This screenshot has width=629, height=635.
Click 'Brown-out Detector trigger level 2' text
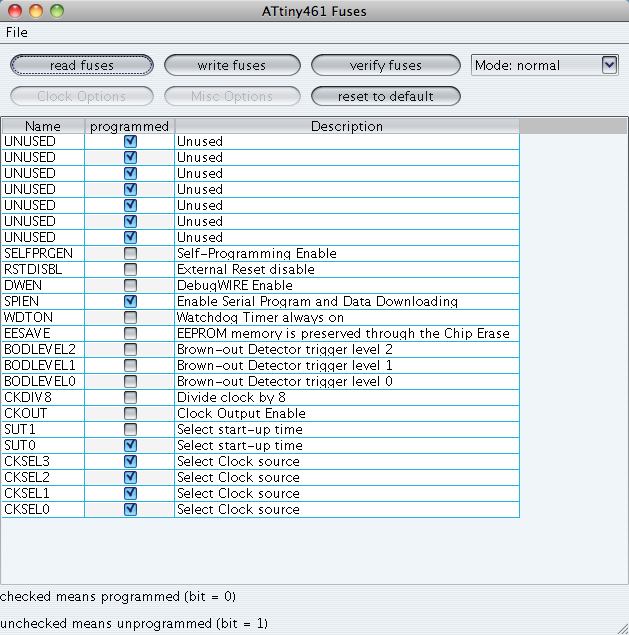tap(285, 349)
